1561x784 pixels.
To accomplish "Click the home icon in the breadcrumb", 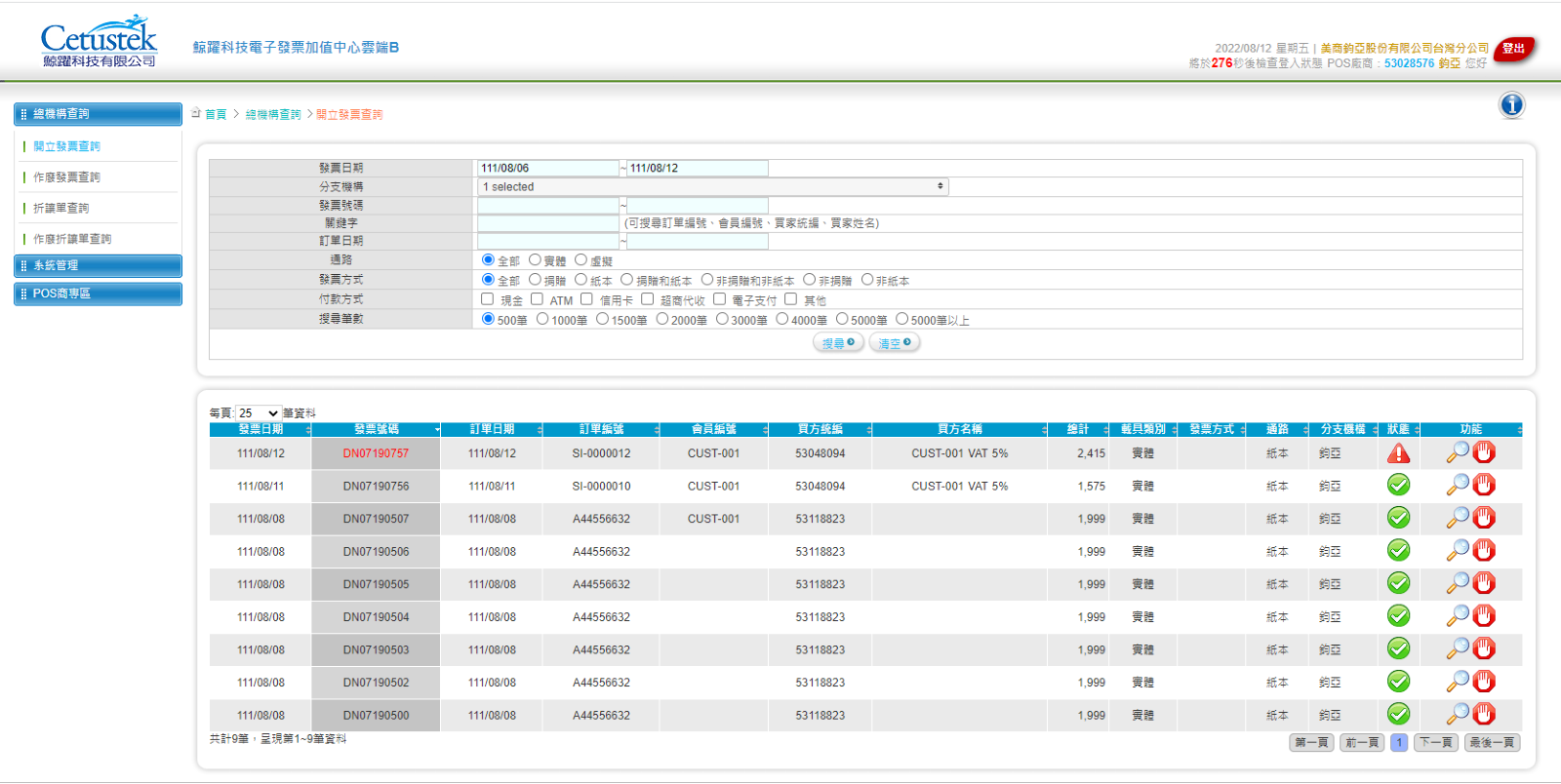I will pos(196,113).
